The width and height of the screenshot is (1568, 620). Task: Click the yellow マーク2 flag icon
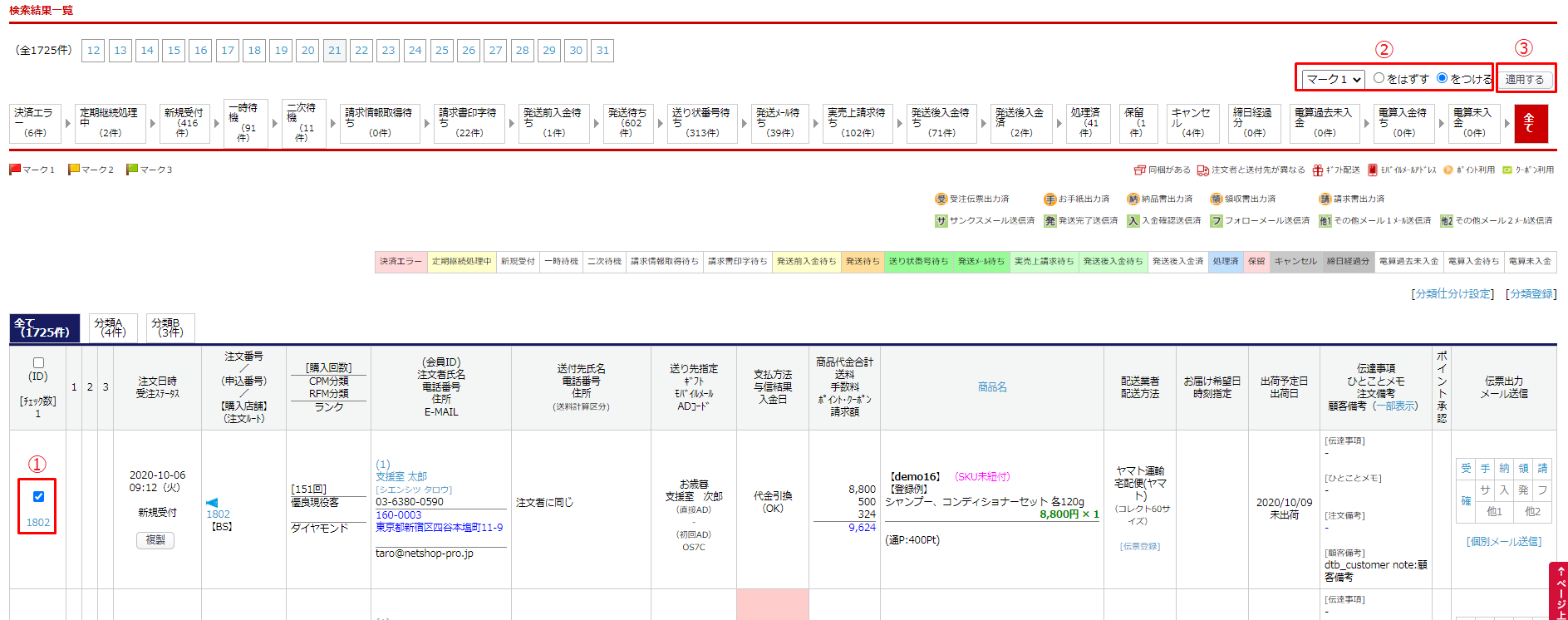pyautogui.click(x=74, y=170)
